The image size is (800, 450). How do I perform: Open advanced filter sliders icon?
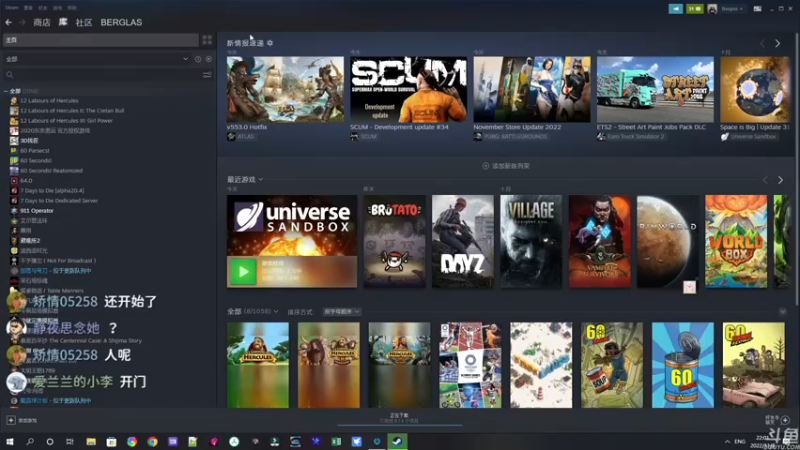[x=207, y=75]
